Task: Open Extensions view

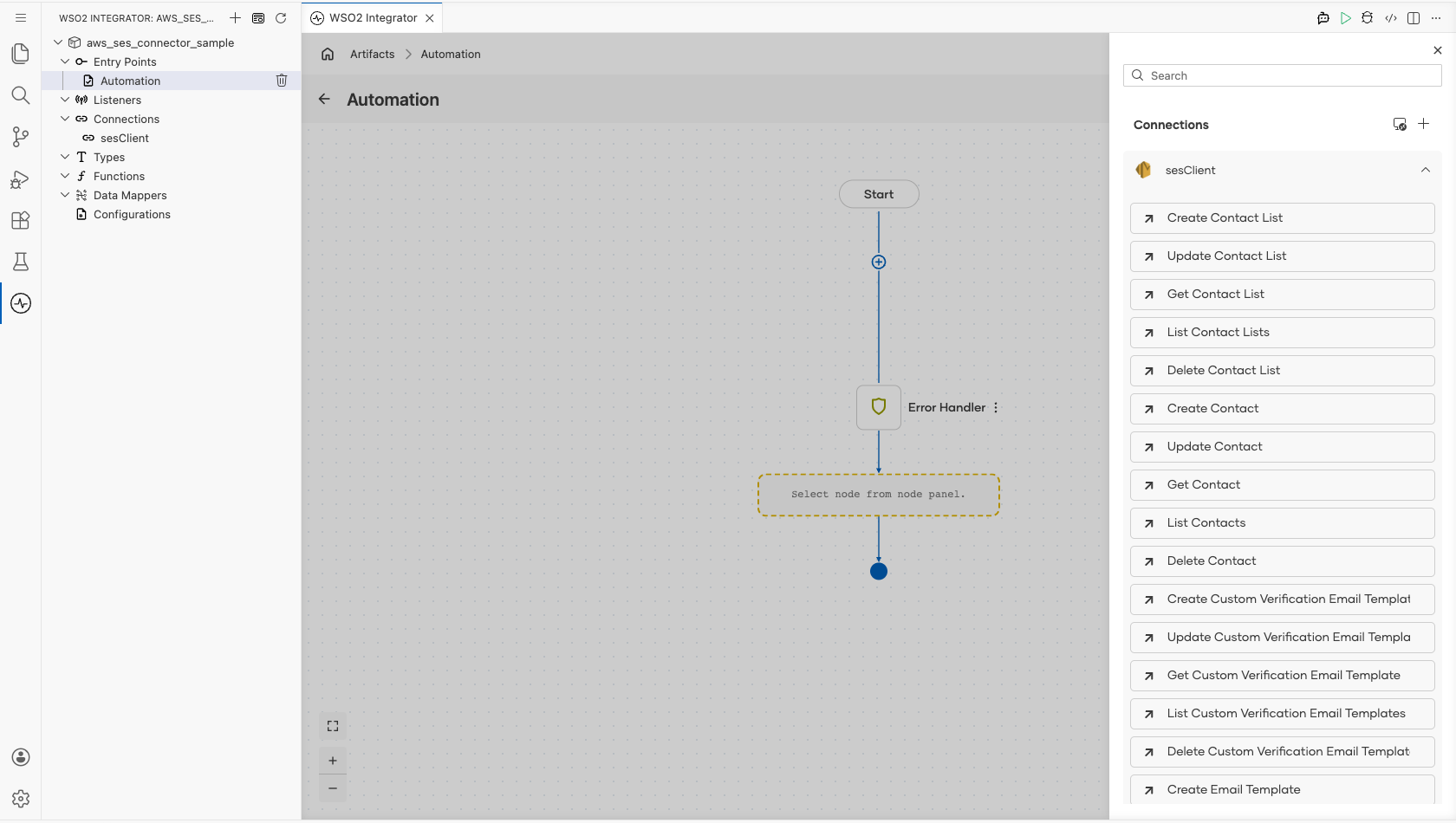Action: pos(21,220)
